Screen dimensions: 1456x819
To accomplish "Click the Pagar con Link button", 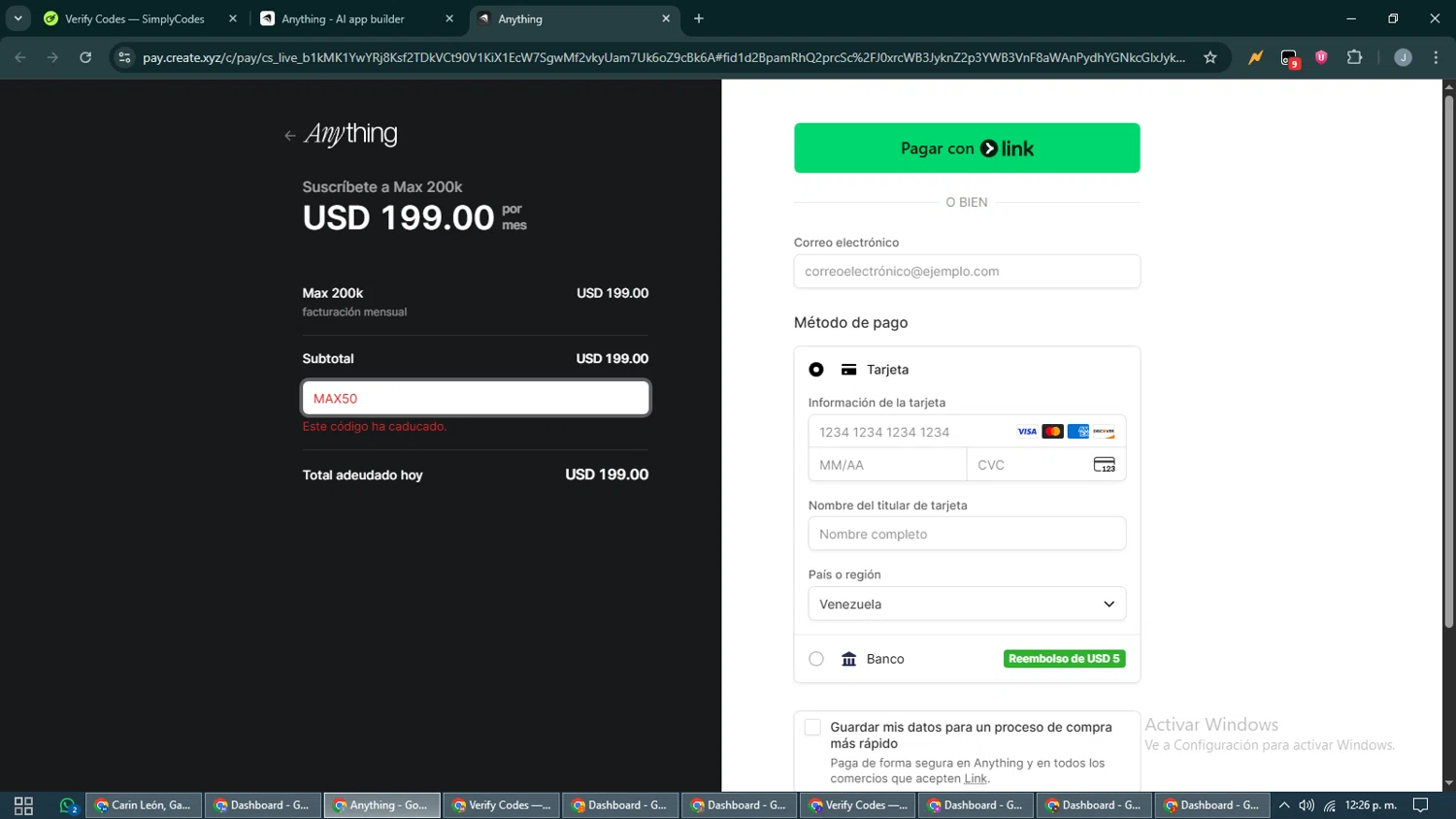I will coord(967,147).
